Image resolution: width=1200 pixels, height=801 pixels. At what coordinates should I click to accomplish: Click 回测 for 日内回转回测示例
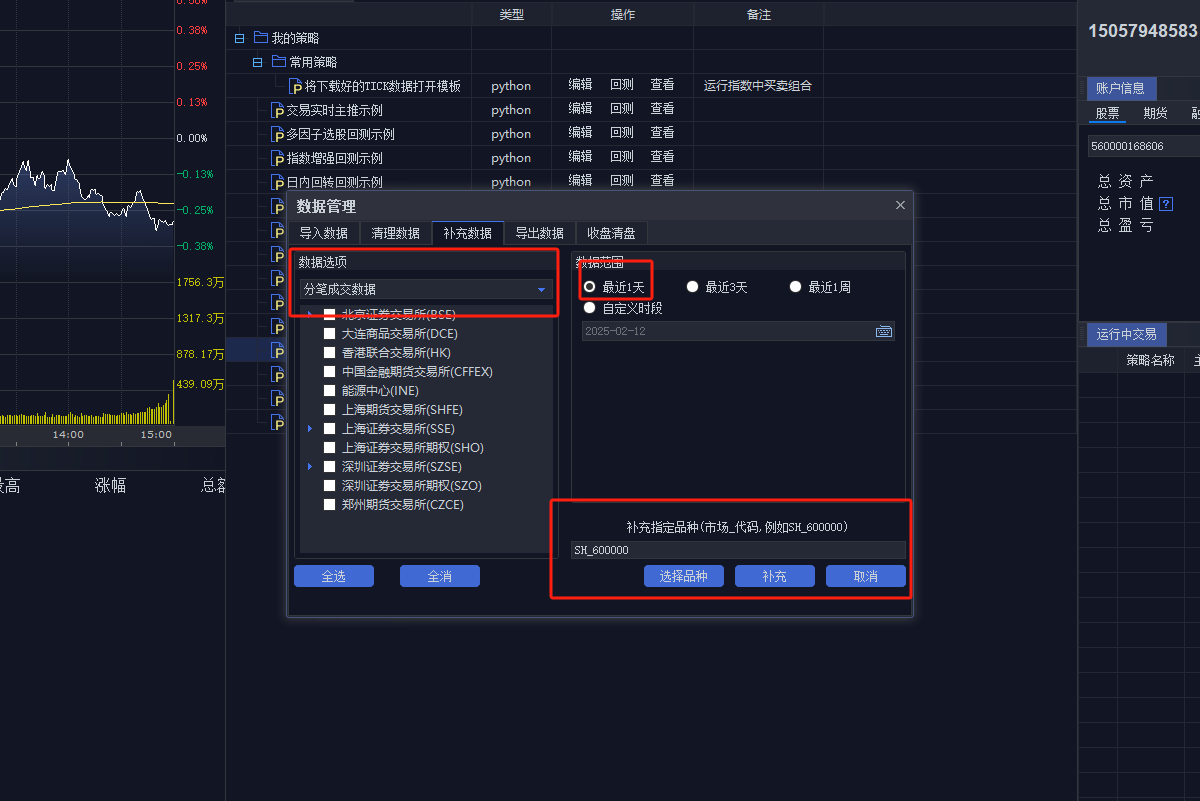[x=621, y=181]
